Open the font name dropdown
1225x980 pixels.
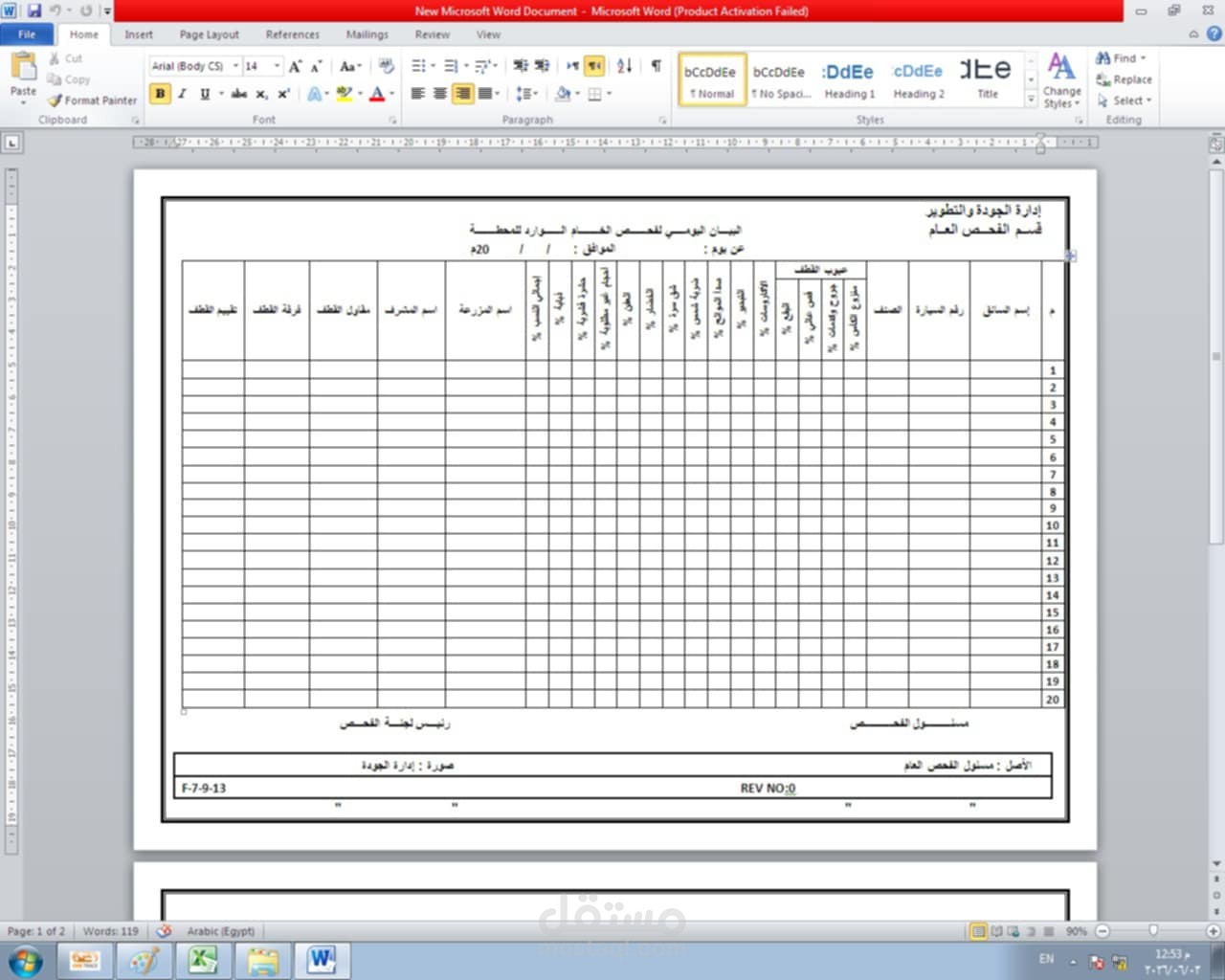click(235, 66)
